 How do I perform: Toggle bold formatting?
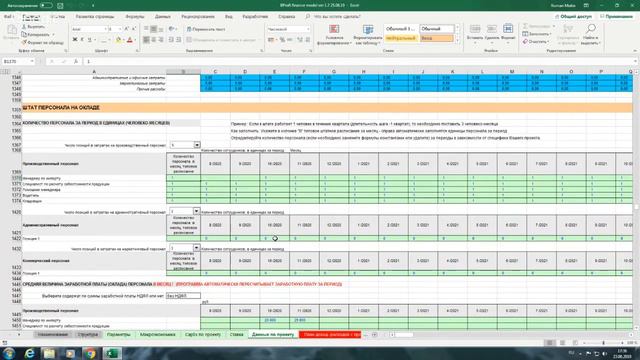pyautogui.click(x=75, y=40)
